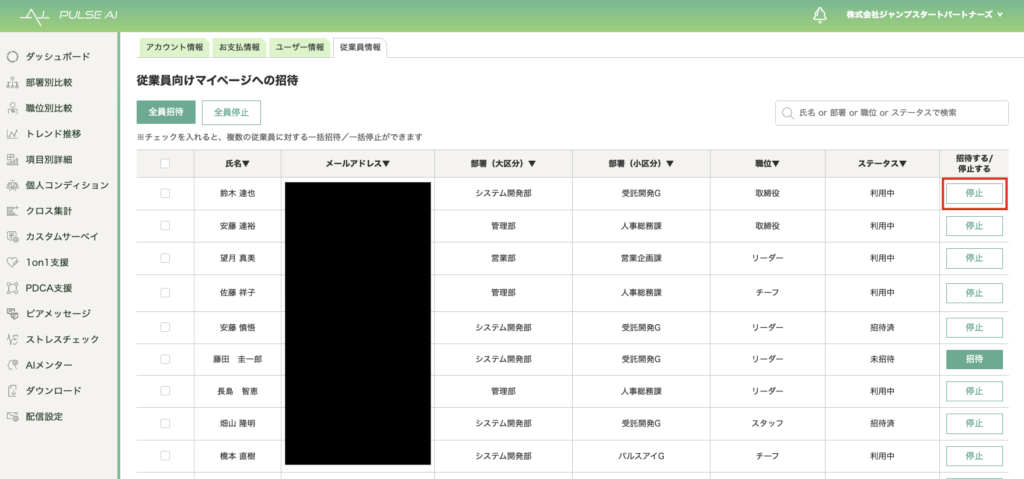Click the 職位別比較 sidebar icon

pos(12,108)
